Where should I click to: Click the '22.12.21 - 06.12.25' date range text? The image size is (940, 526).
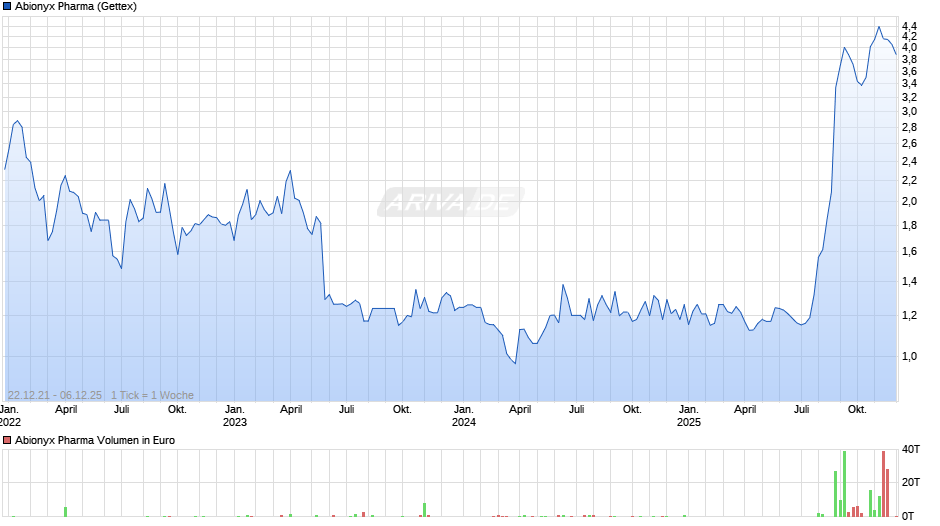pos(55,395)
